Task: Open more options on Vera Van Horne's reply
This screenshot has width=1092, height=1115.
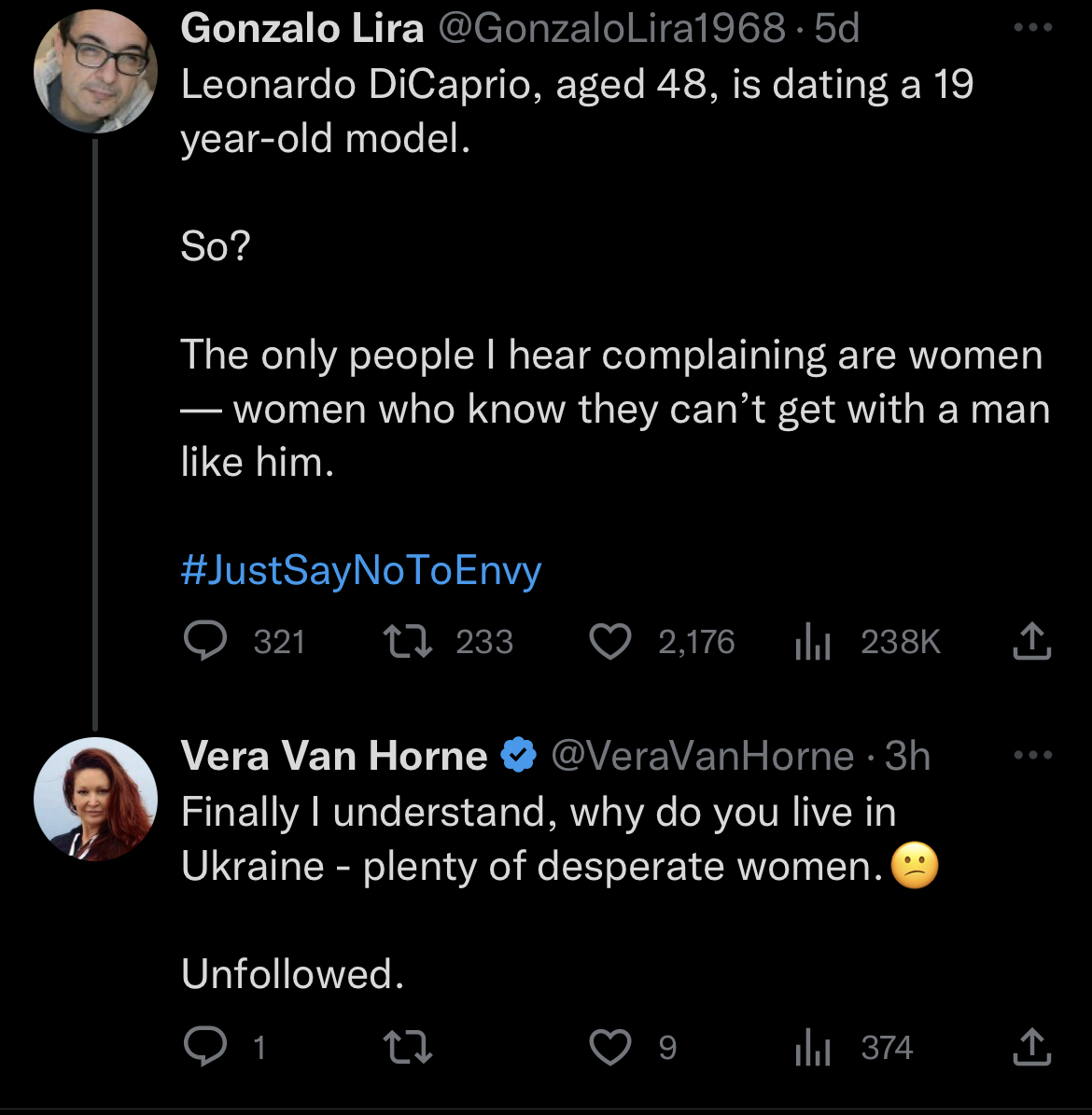Action: pos(1032,755)
